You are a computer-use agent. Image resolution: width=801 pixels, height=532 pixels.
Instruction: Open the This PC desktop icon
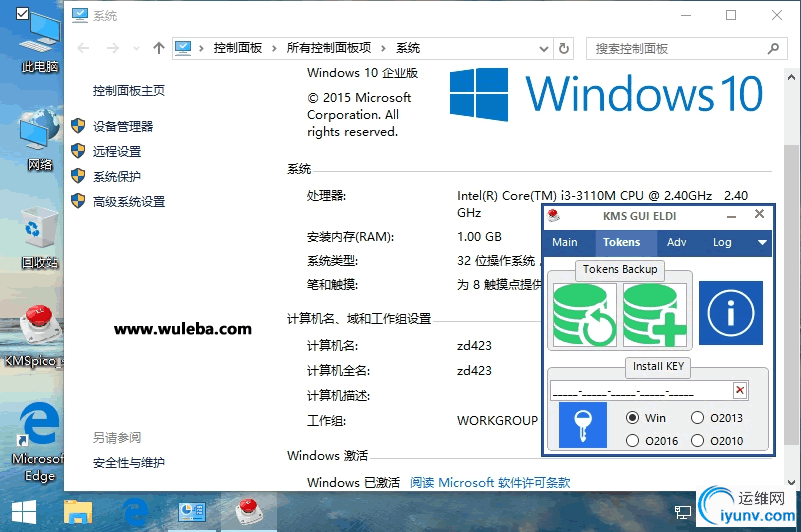pyautogui.click(x=39, y=42)
